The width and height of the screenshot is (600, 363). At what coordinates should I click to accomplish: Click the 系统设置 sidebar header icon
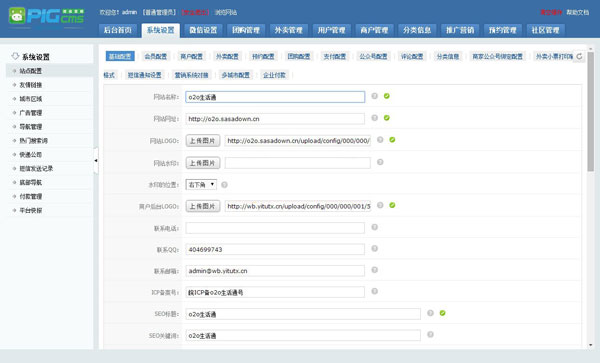point(15,56)
